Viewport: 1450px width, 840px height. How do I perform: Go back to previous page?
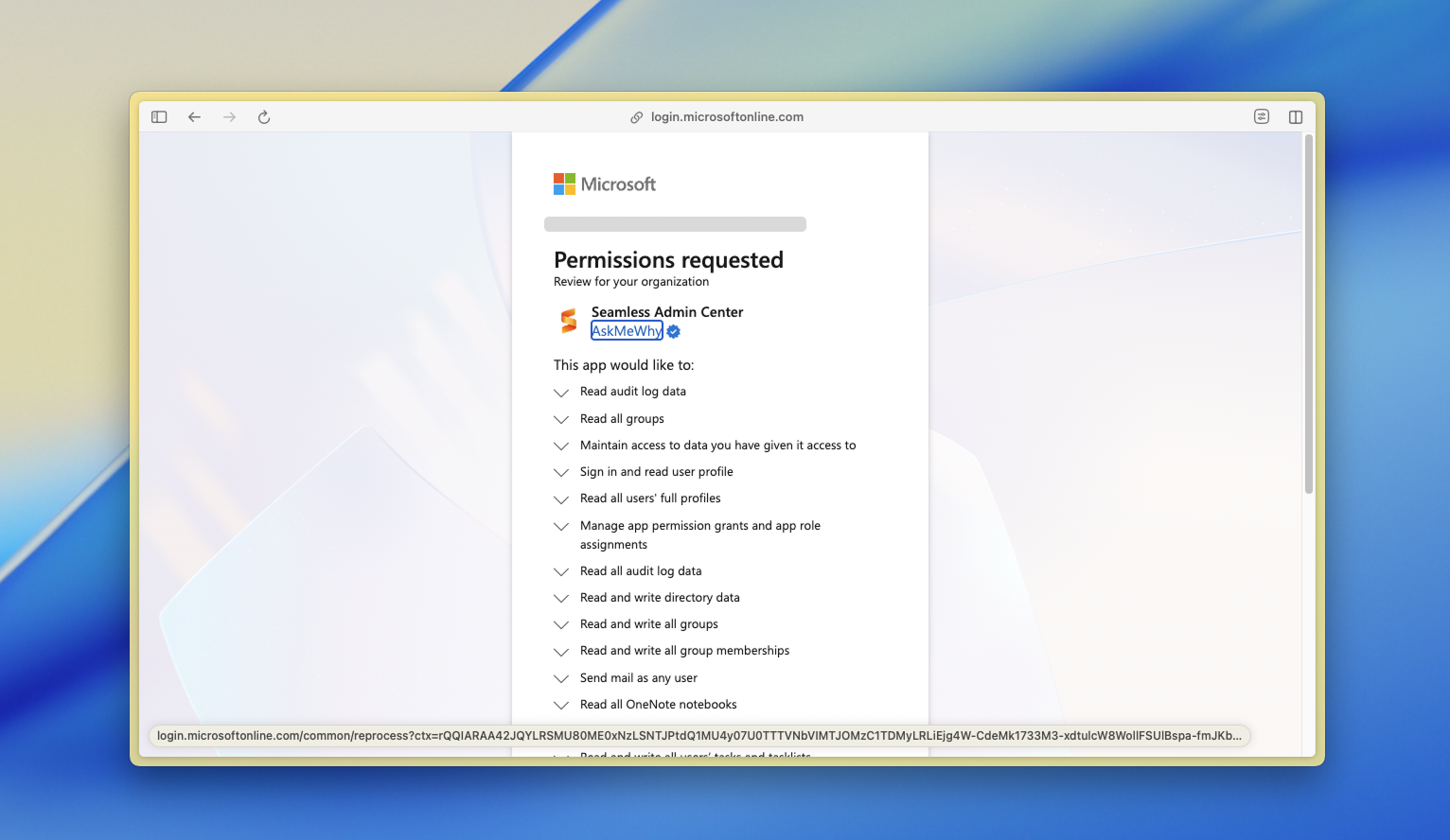coord(194,117)
